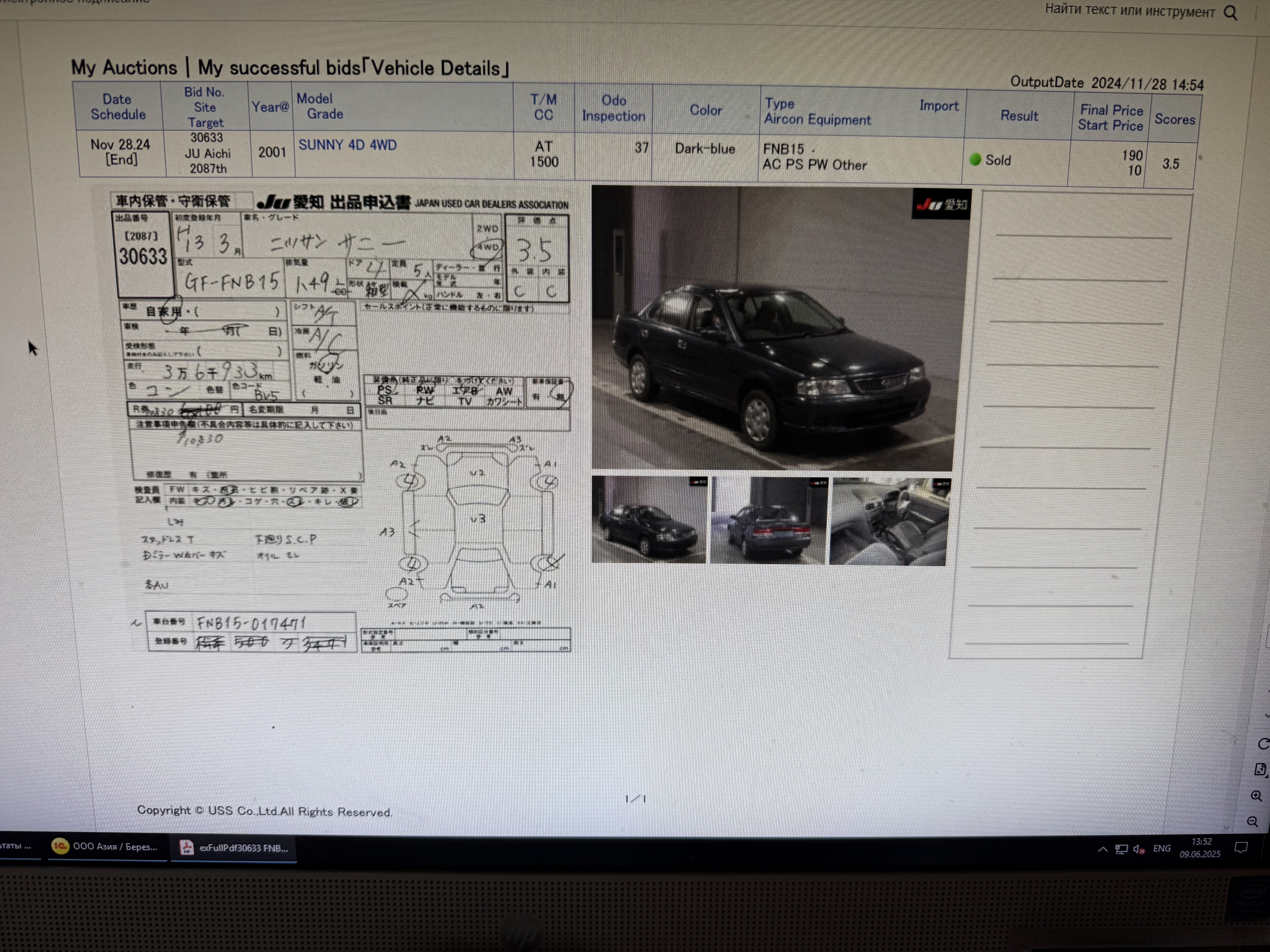Open the network status tray icon

point(1121,849)
